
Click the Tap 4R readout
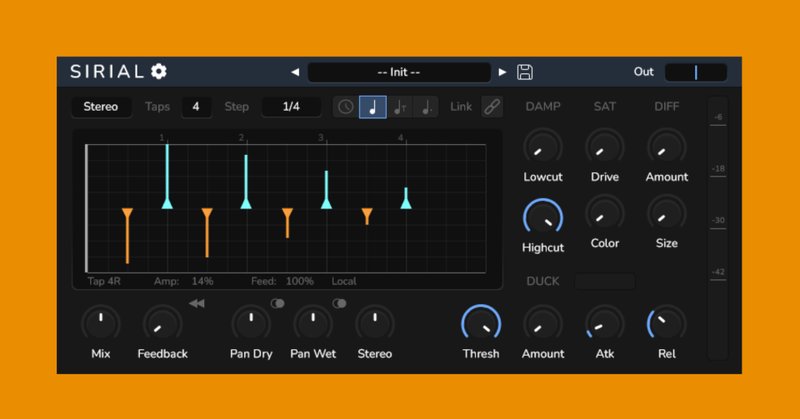tap(104, 281)
